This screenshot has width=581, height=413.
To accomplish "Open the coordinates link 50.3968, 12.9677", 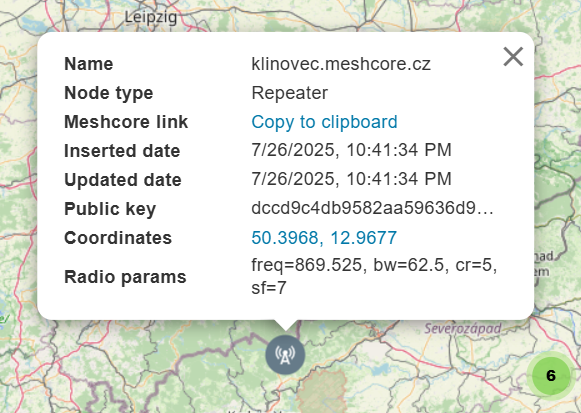I will point(324,238).
